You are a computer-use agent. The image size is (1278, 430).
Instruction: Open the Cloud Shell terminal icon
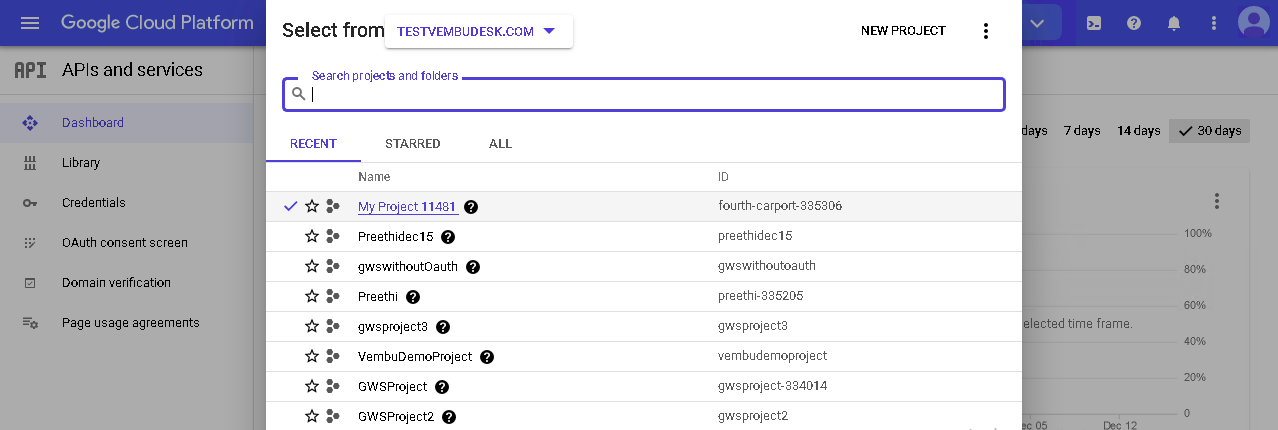point(1095,22)
